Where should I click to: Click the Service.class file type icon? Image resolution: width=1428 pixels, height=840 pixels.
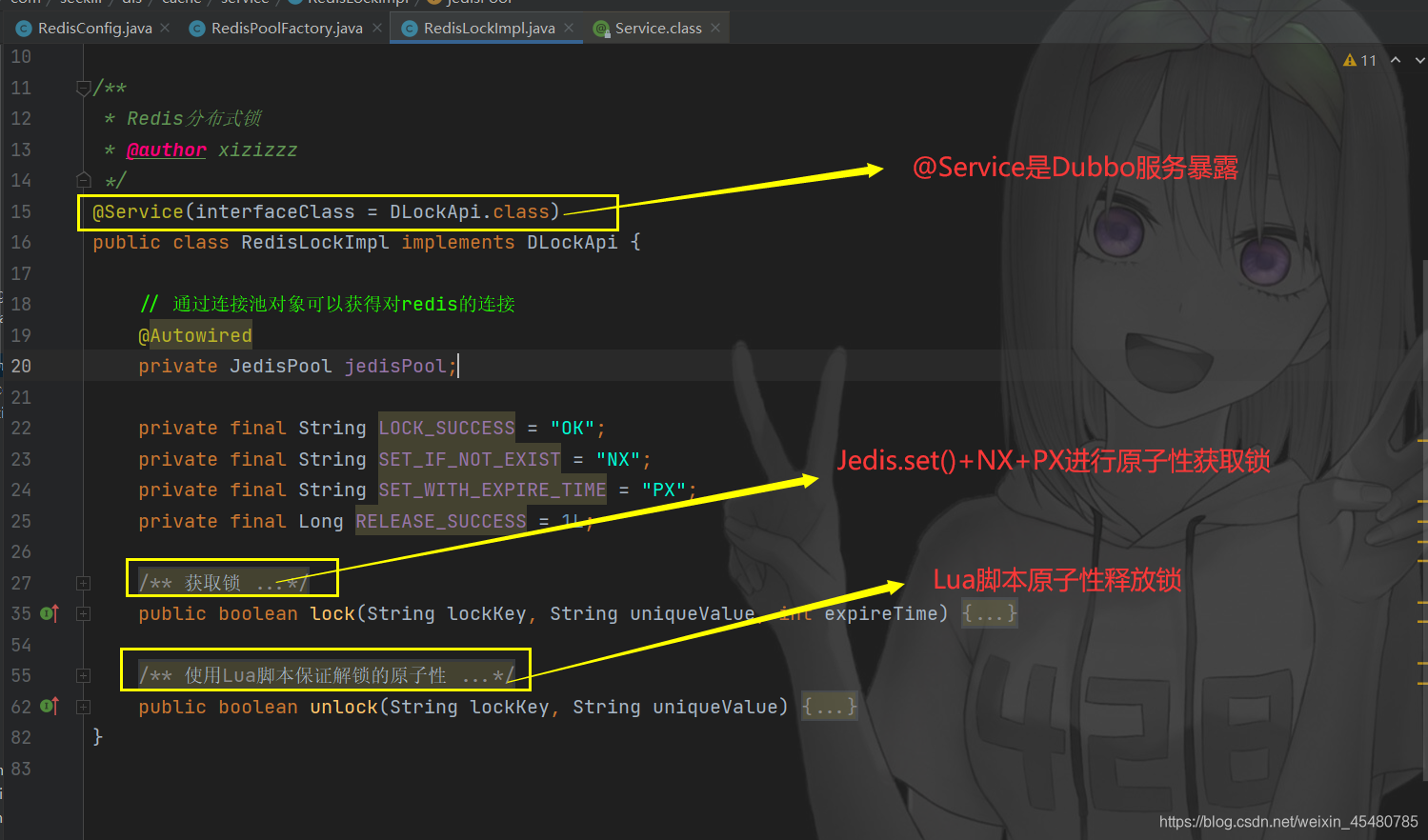601,29
